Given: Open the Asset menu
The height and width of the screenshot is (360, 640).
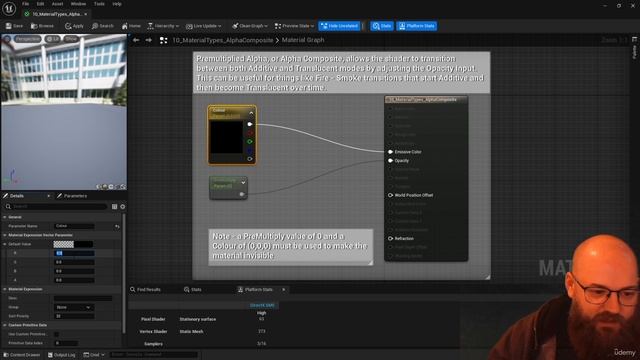Looking at the screenshot, I should [x=57, y=4].
